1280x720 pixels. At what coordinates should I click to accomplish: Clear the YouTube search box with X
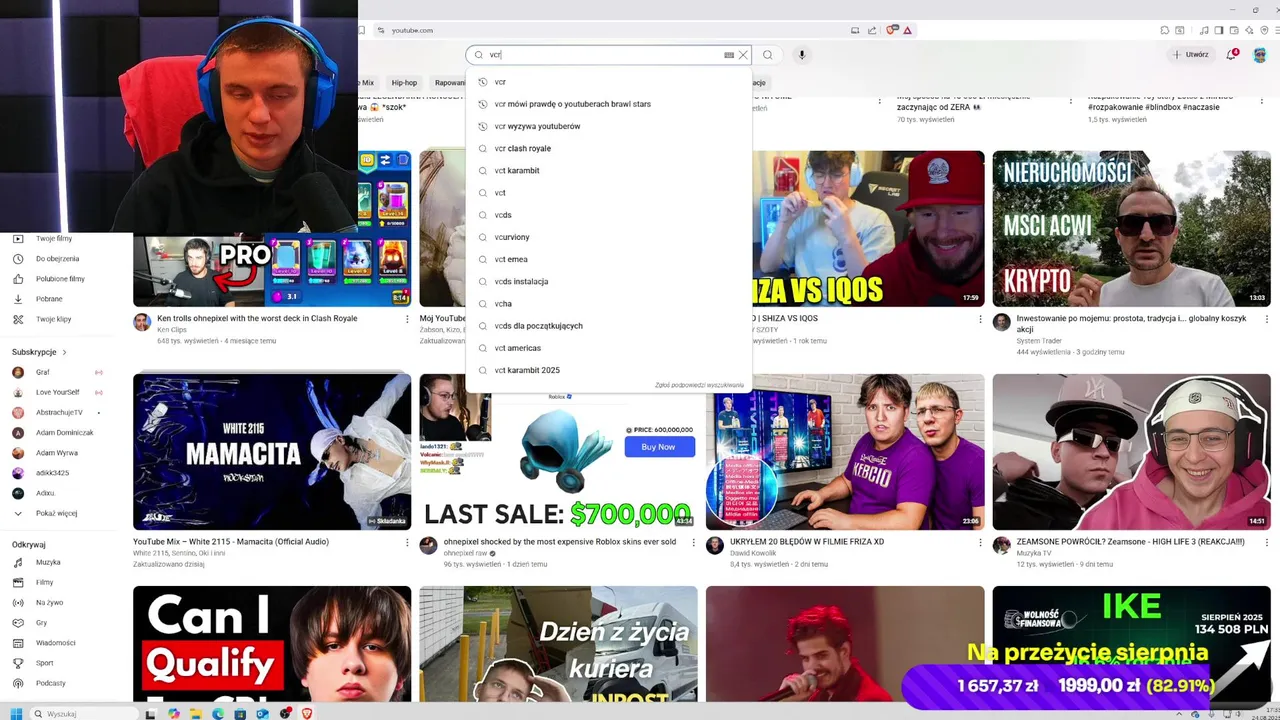coord(743,55)
